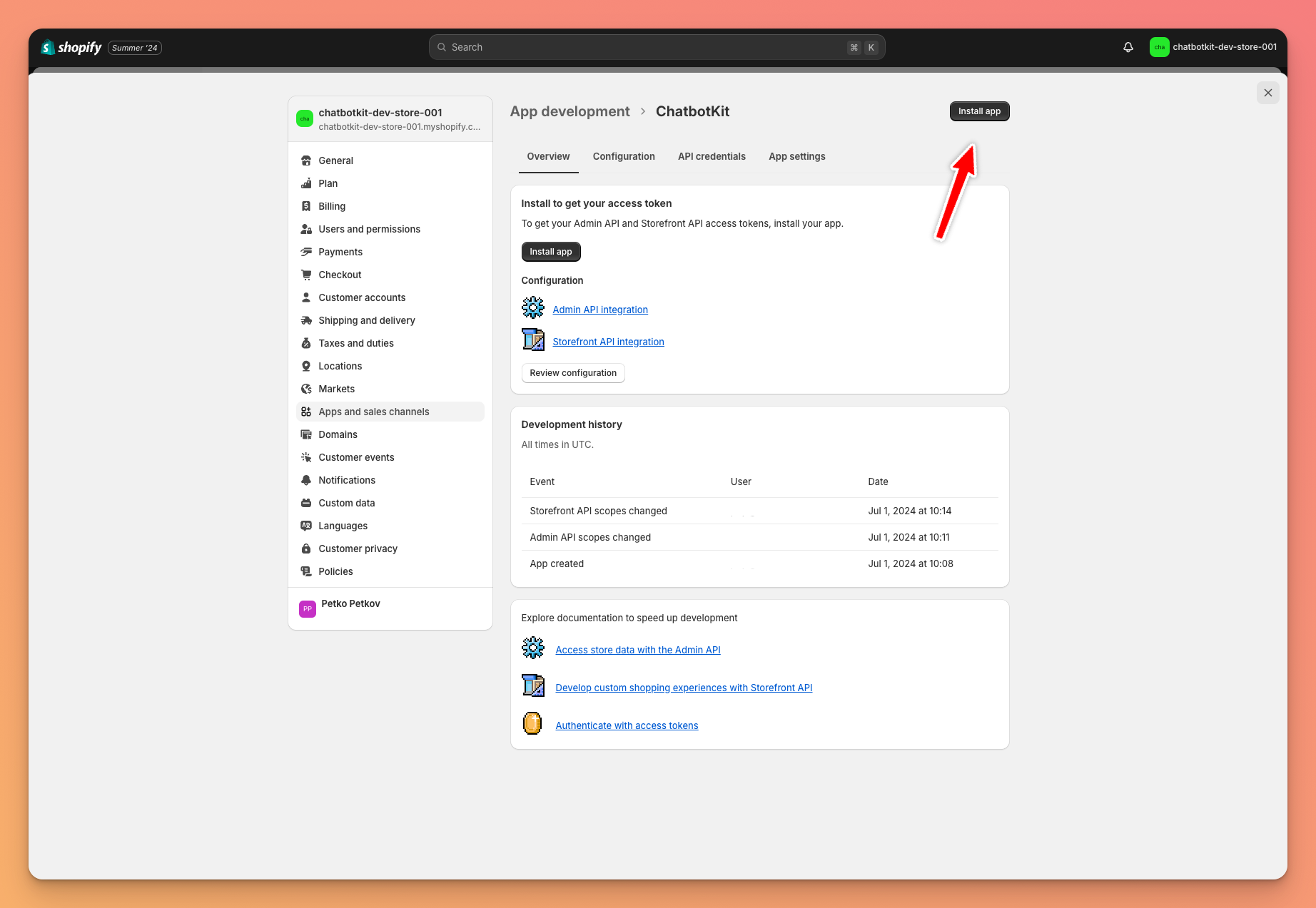
Task: Open the notifications bell icon
Action: click(x=1128, y=47)
